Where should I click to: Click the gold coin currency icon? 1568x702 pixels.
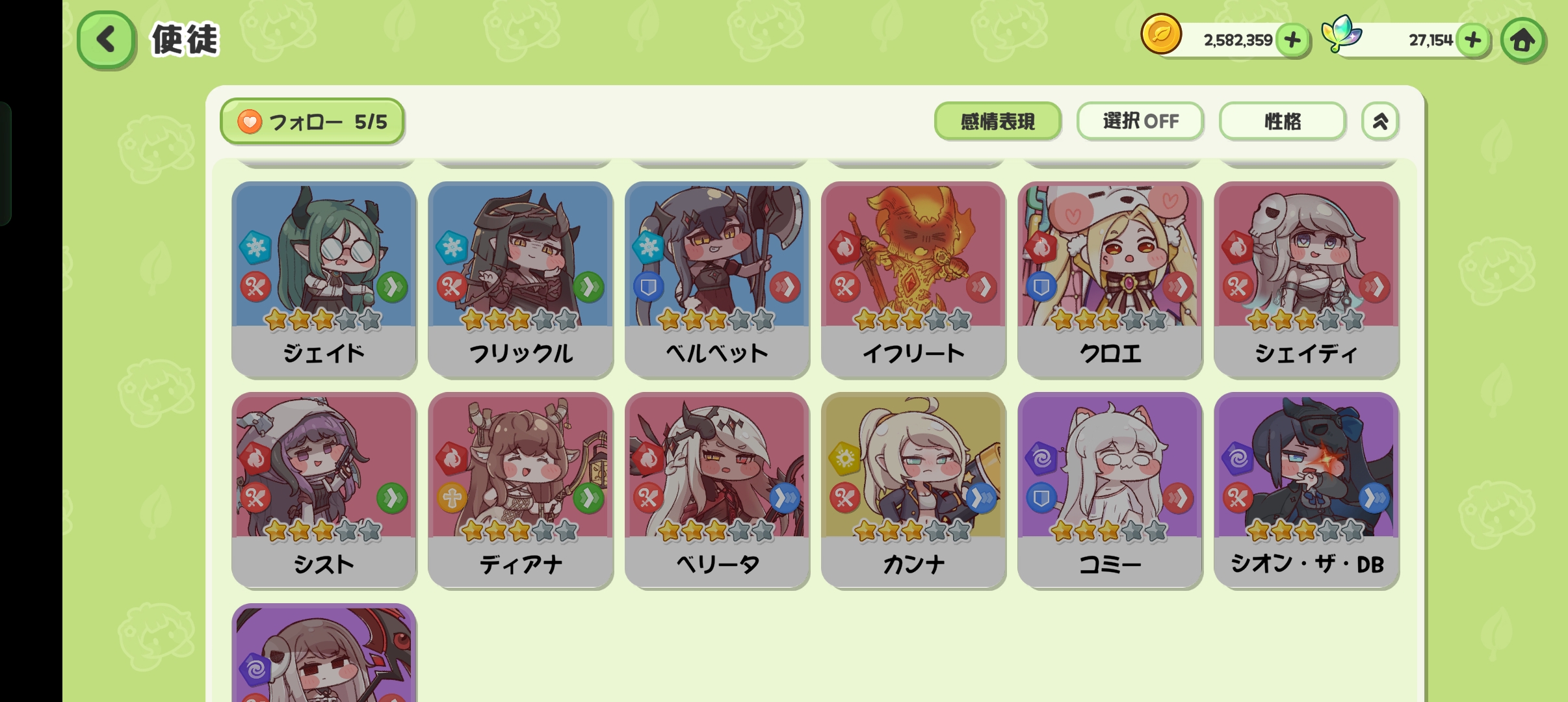click(1161, 34)
